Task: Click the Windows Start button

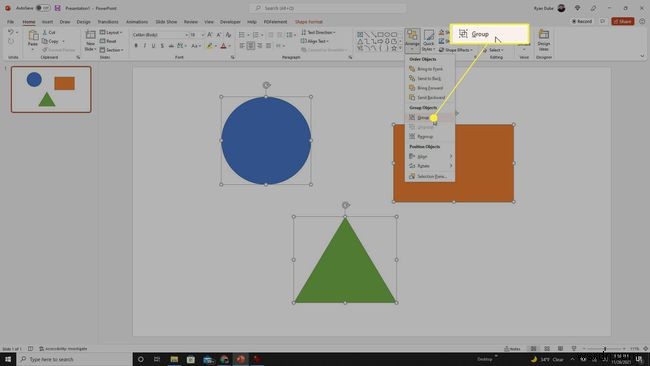Action: point(8,359)
